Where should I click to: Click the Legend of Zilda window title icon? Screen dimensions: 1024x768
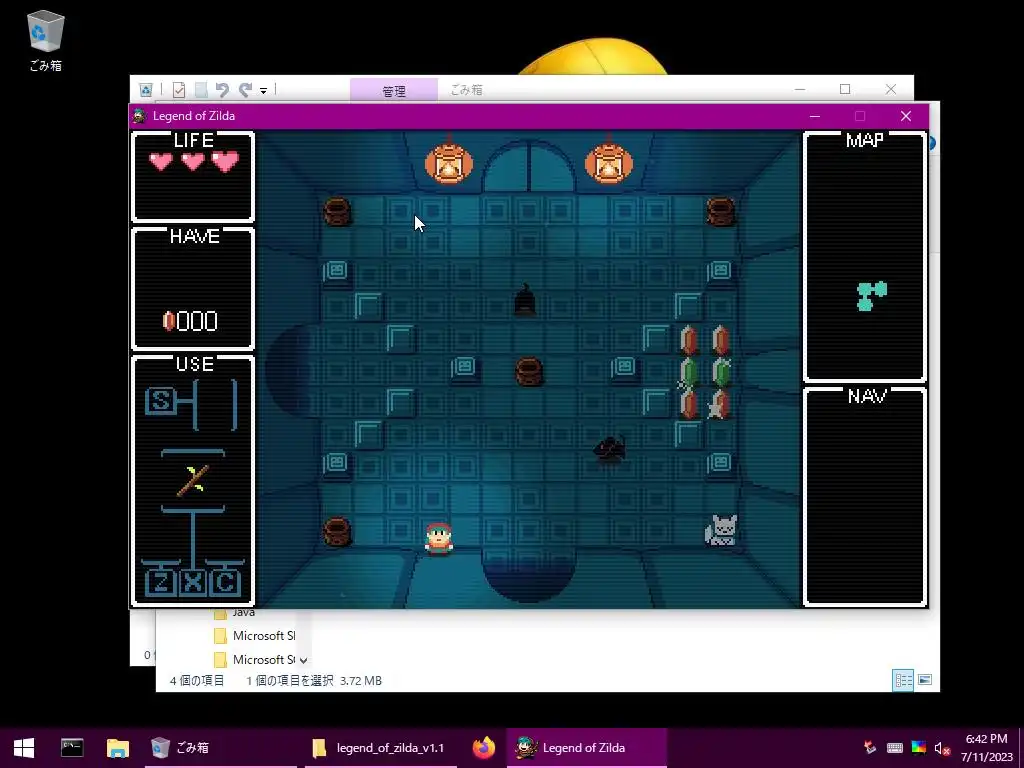point(140,116)
